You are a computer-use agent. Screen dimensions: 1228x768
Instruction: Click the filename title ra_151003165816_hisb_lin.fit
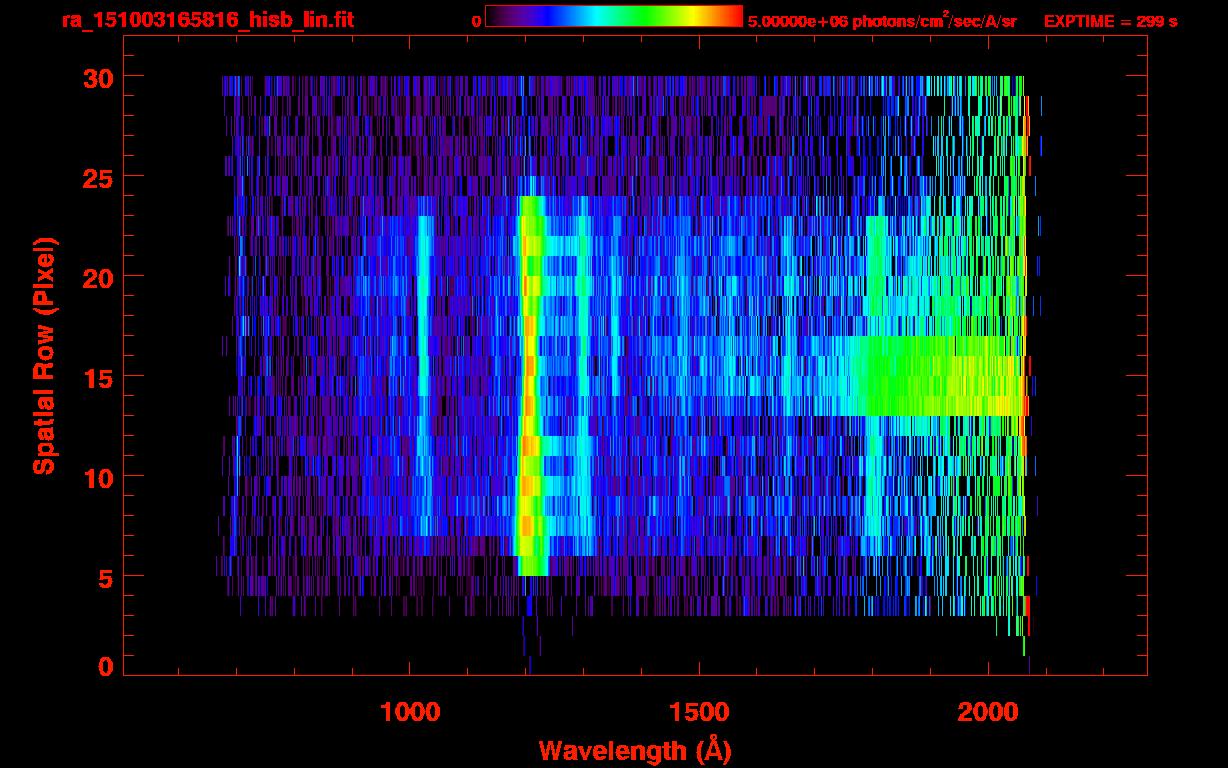pos(207,20)
